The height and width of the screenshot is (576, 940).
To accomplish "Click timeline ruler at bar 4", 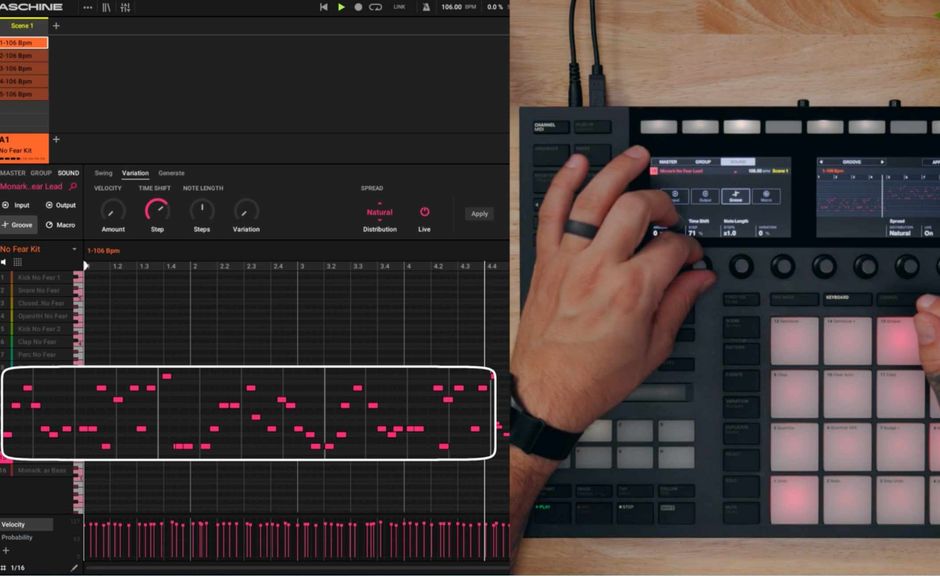I will pos(409,266).
